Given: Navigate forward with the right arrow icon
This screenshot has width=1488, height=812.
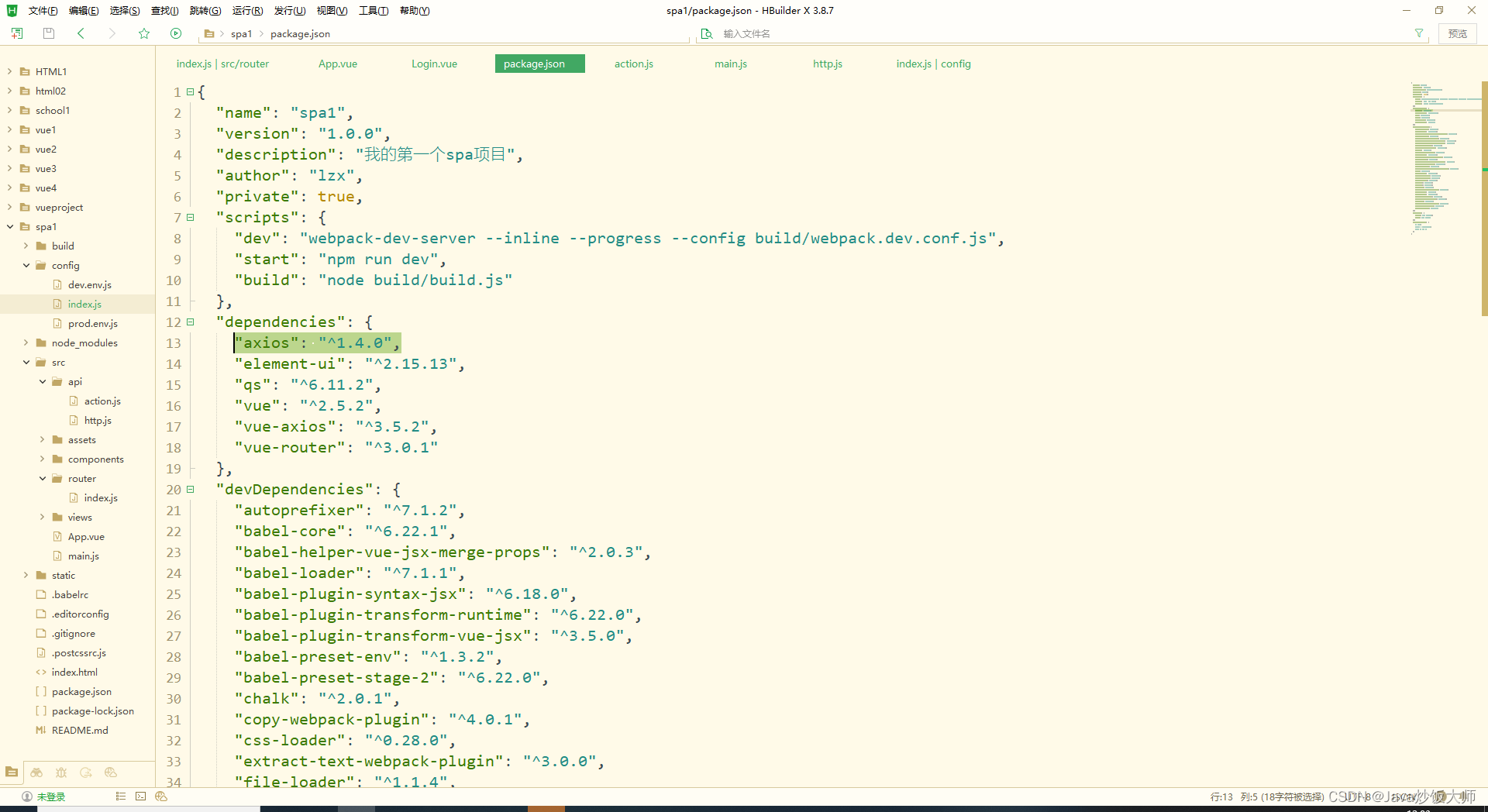Looking at the screenshot, I should [x=112, y=33].
